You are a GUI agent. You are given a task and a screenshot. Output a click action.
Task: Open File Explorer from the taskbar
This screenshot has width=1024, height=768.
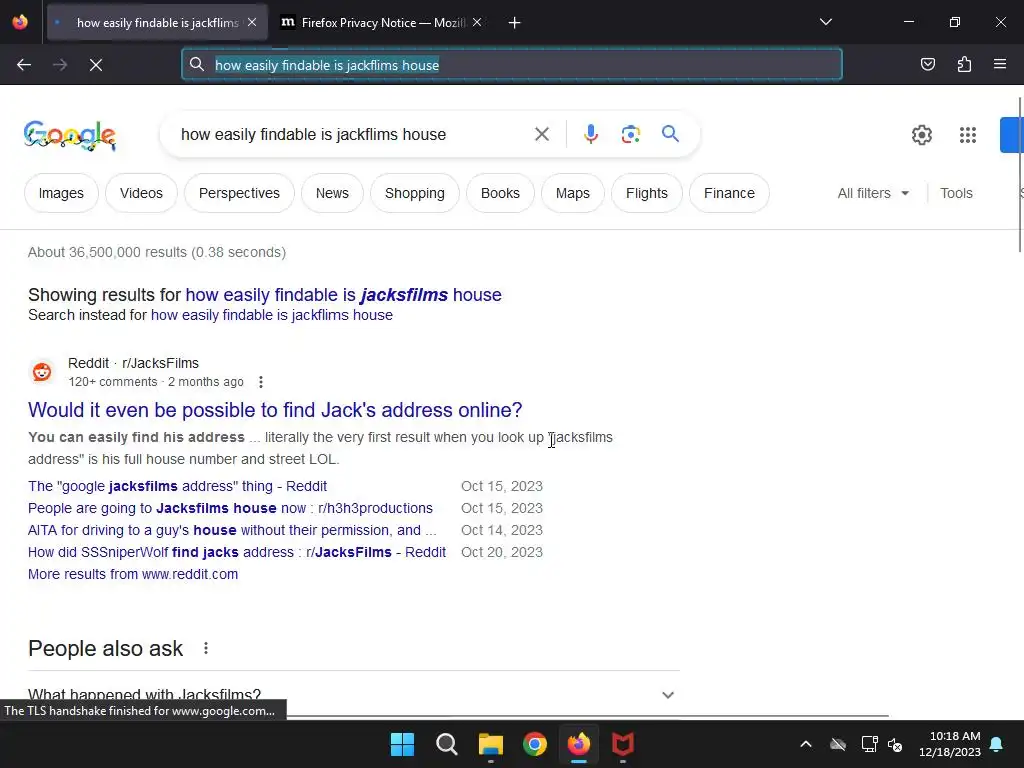[x=490, y=744]
